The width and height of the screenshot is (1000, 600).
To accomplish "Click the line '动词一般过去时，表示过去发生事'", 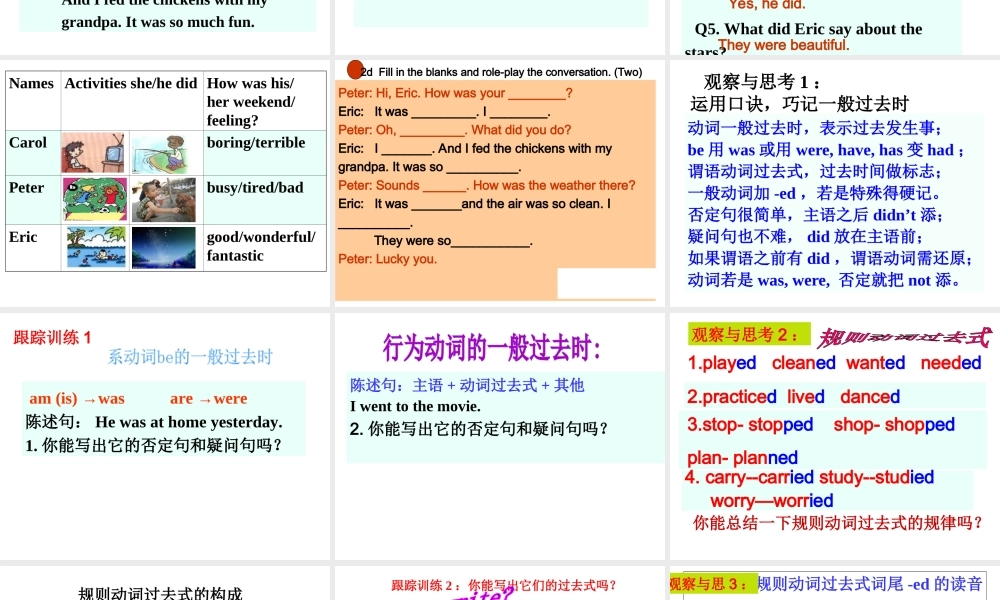I will point(814,128).
